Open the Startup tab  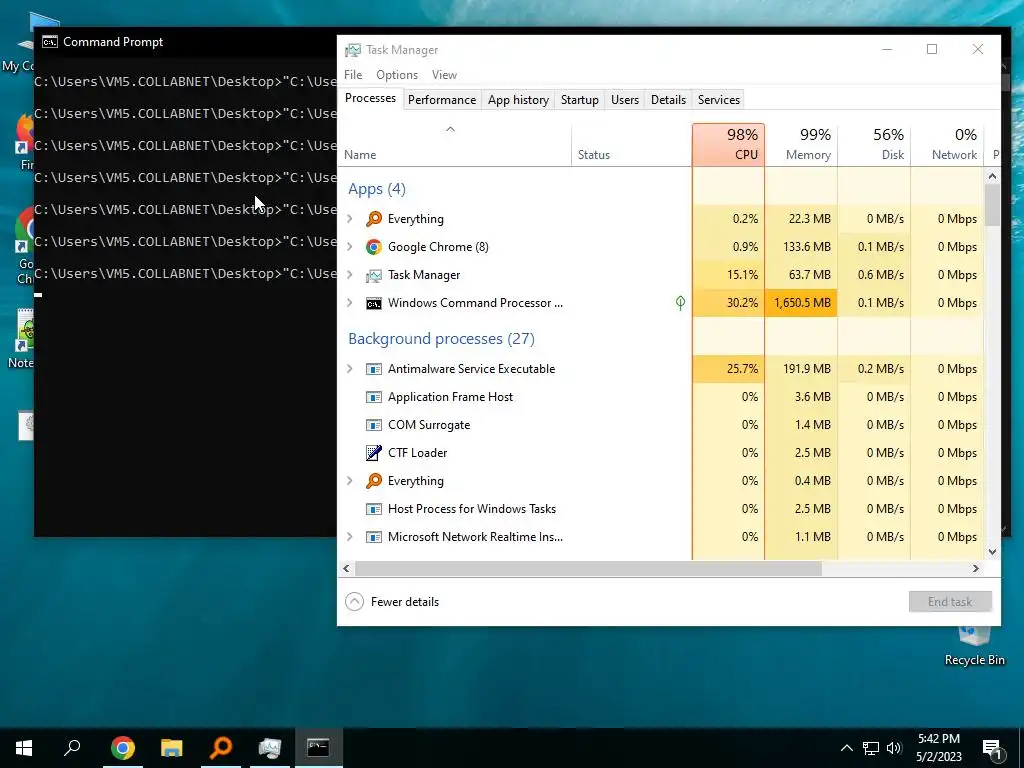pos(580,100)
